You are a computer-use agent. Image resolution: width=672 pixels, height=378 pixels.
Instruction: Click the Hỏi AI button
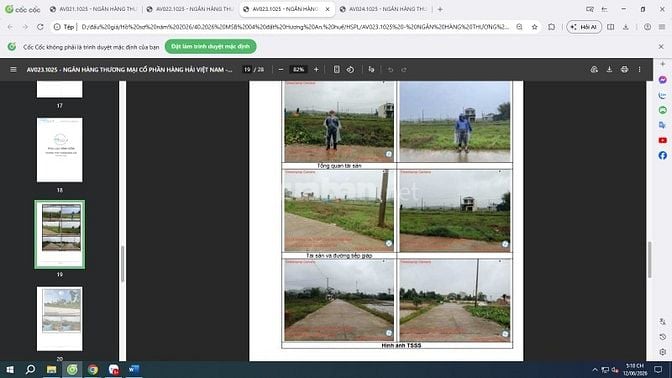click(584, 27)
